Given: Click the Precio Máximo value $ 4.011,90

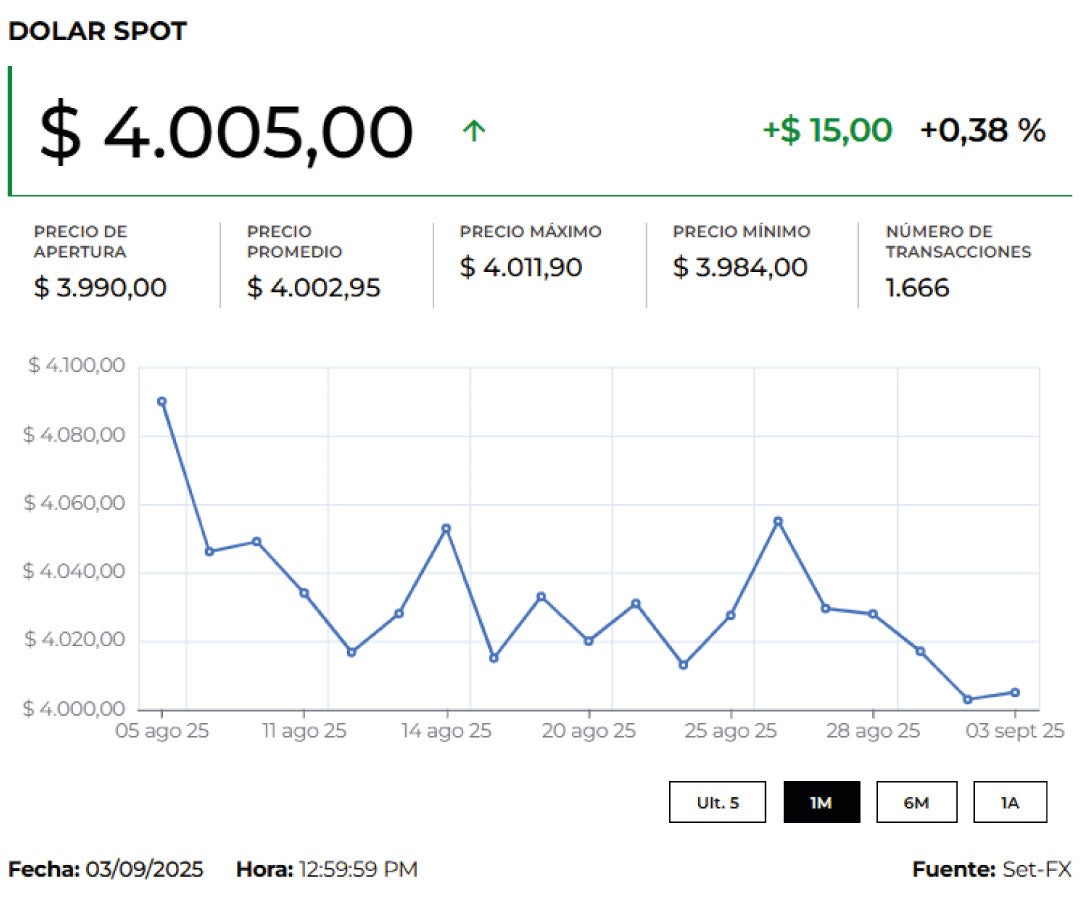Looking at the screenshot, I should (x=521, y=267).
